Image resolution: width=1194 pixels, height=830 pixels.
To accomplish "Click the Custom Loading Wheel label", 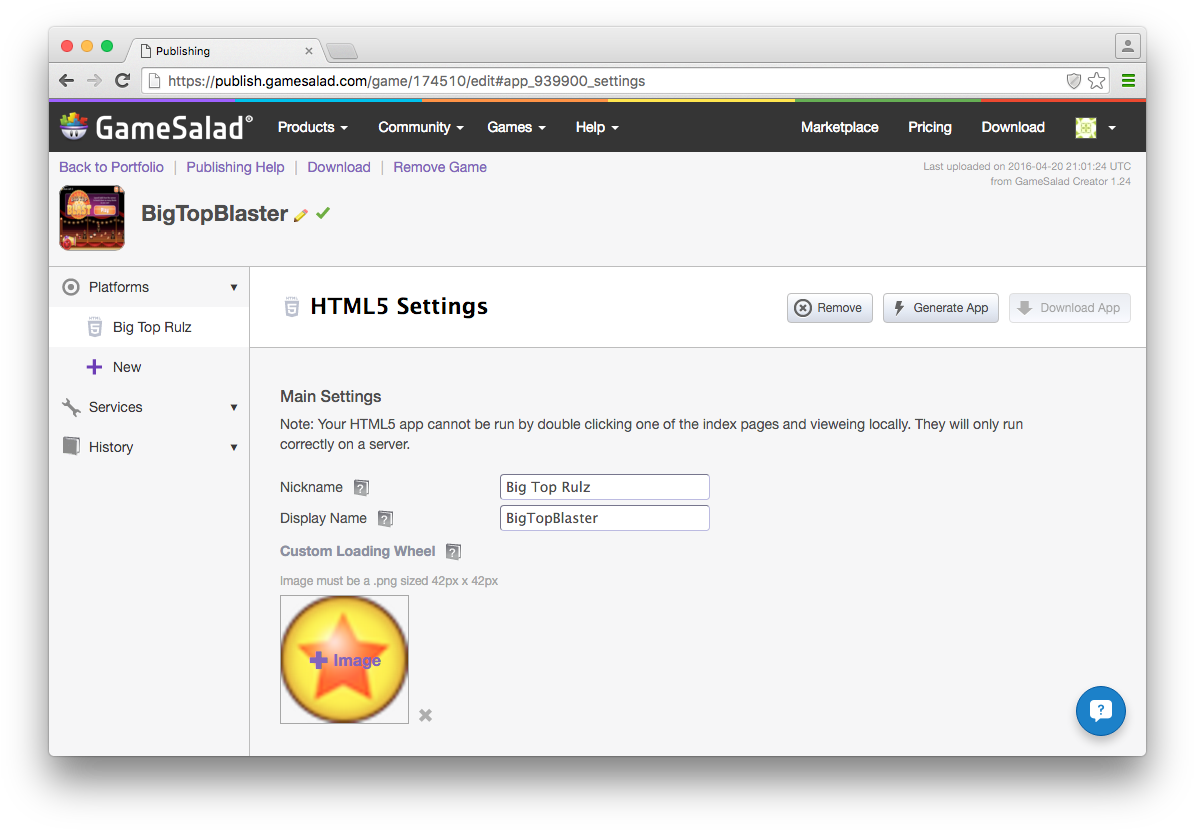I will (357, 551).
